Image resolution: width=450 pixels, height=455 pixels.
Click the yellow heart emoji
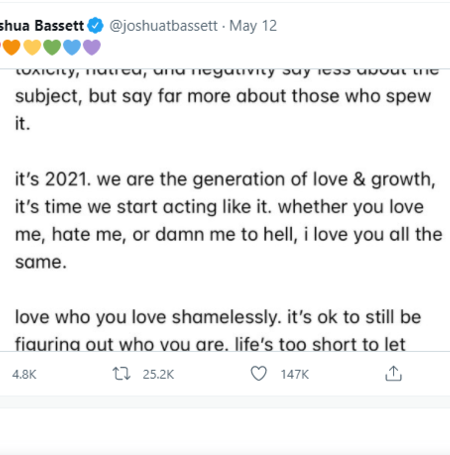point(32,47)
